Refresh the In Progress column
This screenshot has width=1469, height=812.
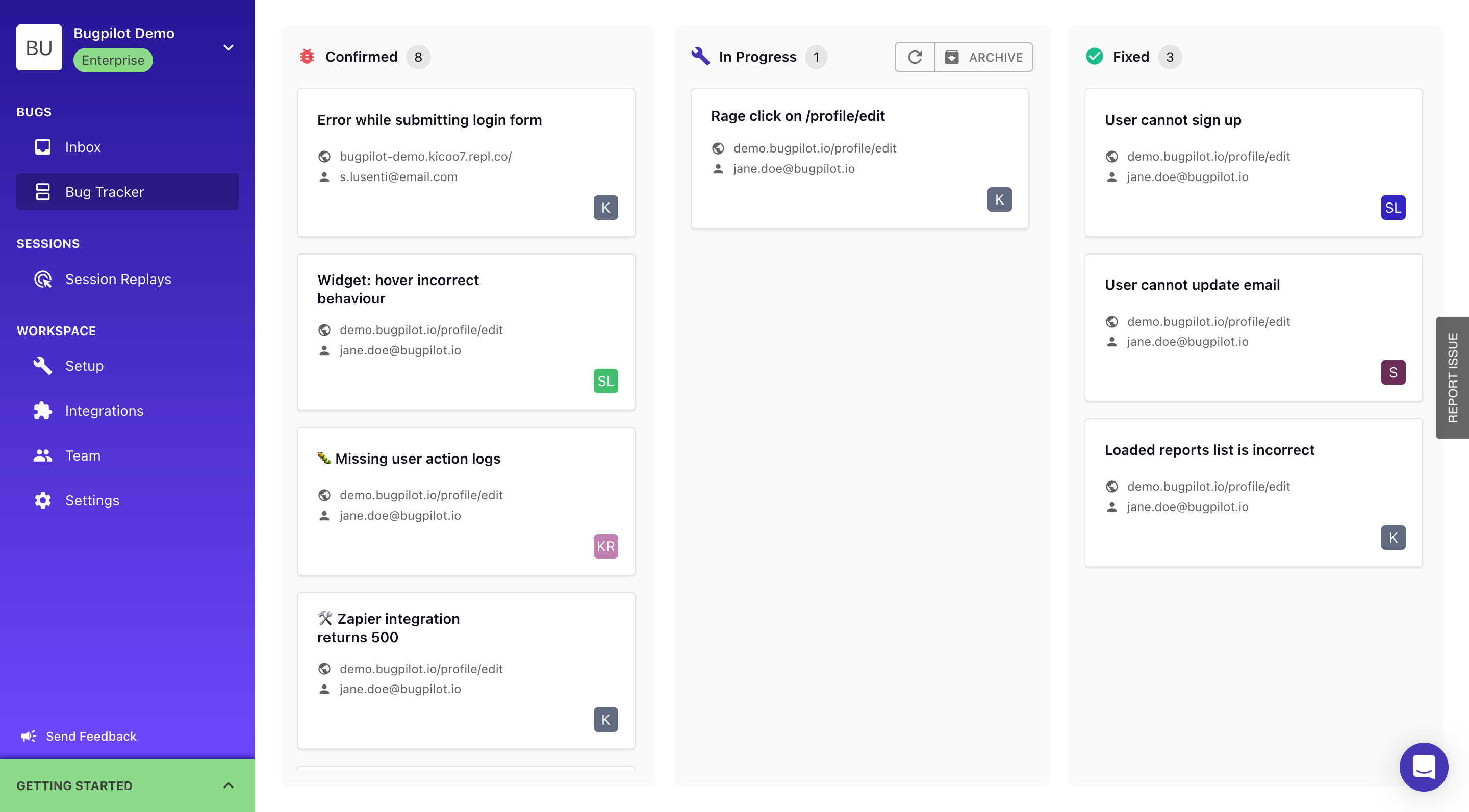(x=915, y=57)
